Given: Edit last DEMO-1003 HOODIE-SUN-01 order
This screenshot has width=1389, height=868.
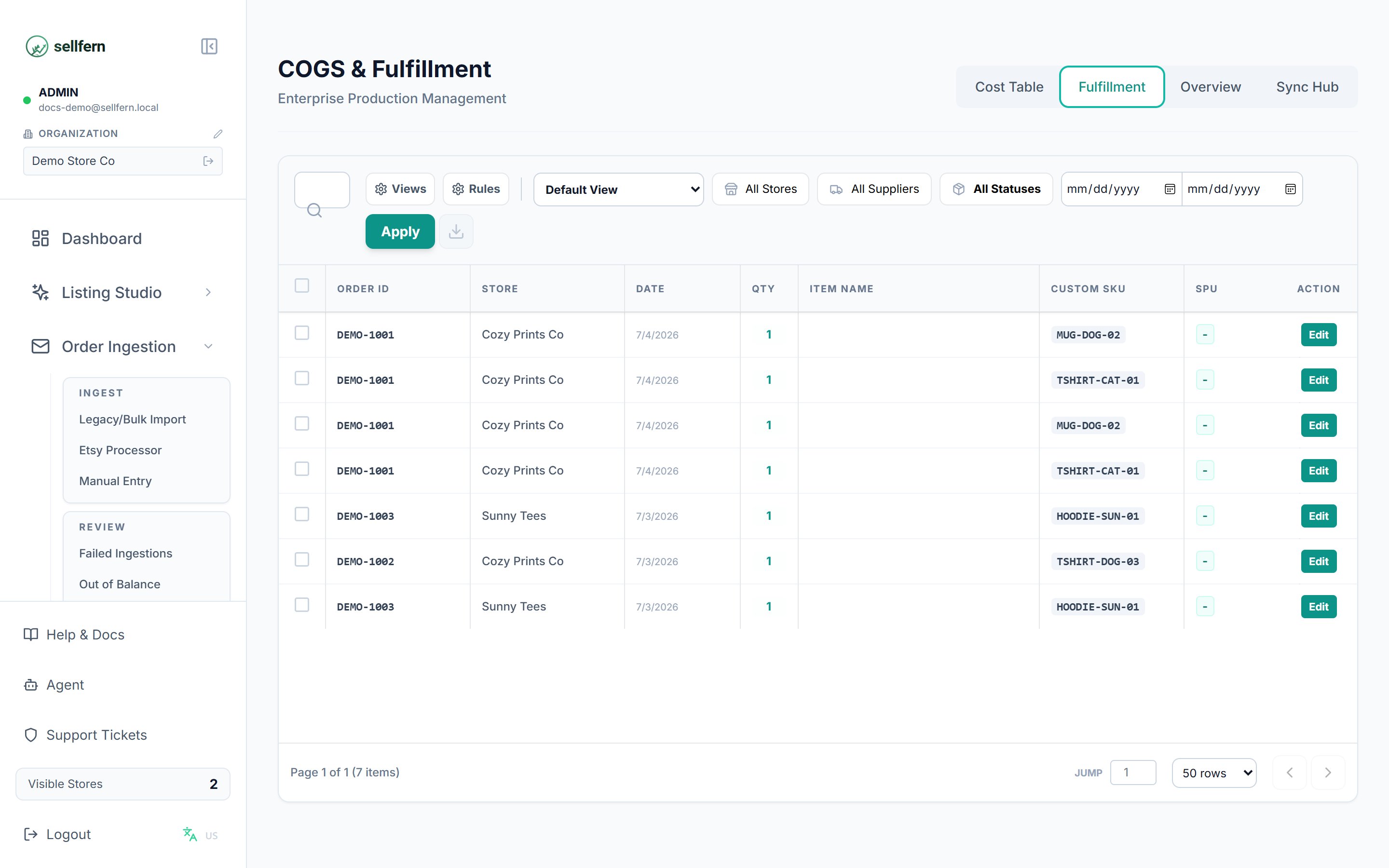Looking at the screenshot, I should 1319,607.
